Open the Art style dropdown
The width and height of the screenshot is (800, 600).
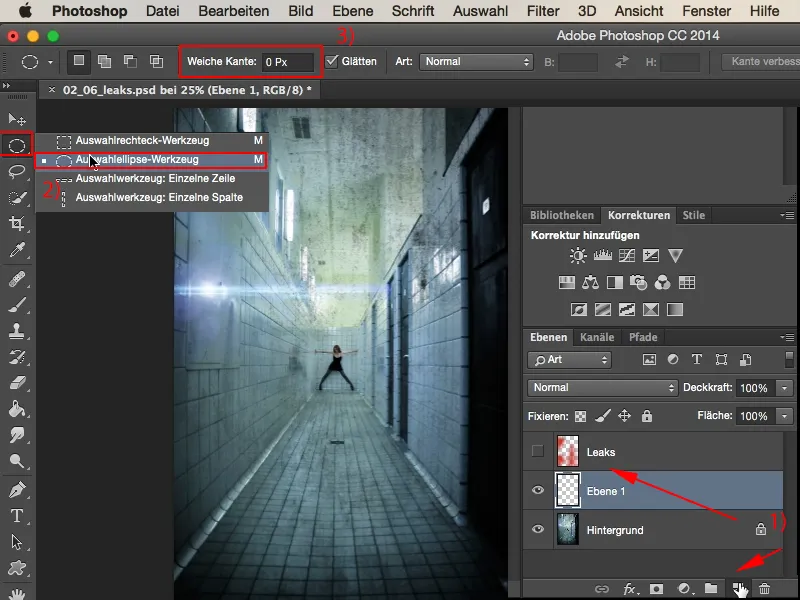476,62
